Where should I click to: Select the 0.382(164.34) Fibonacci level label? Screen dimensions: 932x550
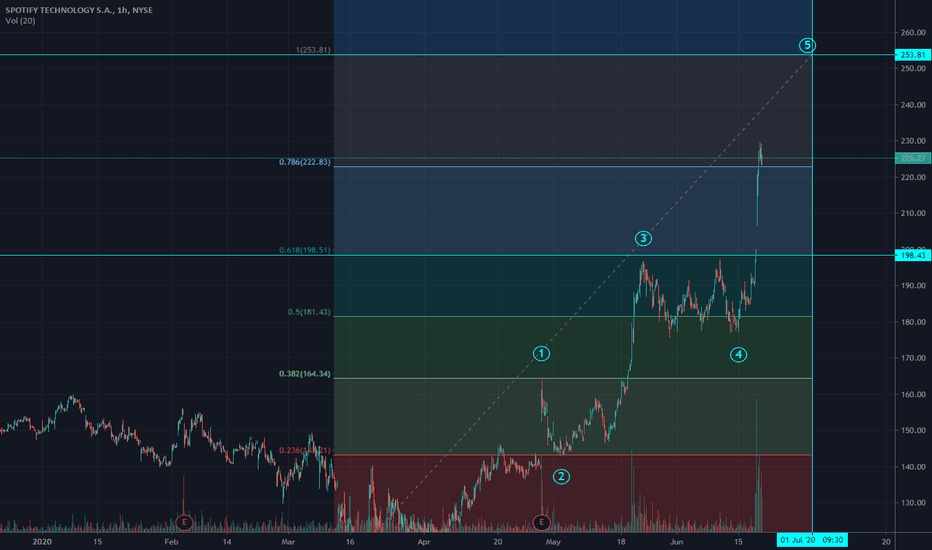tap(305, 373)
